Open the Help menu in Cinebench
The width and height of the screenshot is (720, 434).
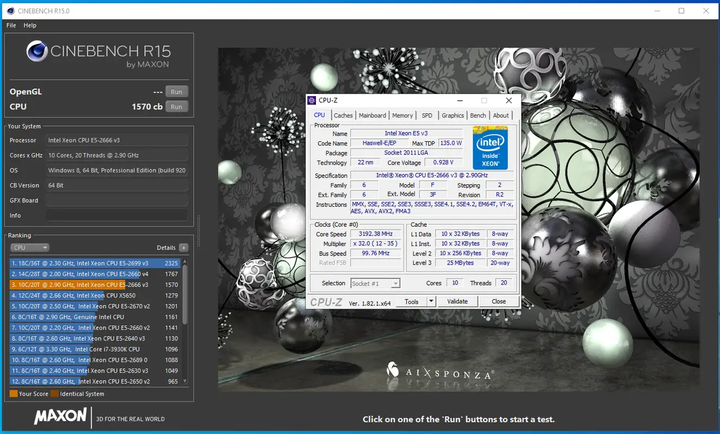[30, 25]
